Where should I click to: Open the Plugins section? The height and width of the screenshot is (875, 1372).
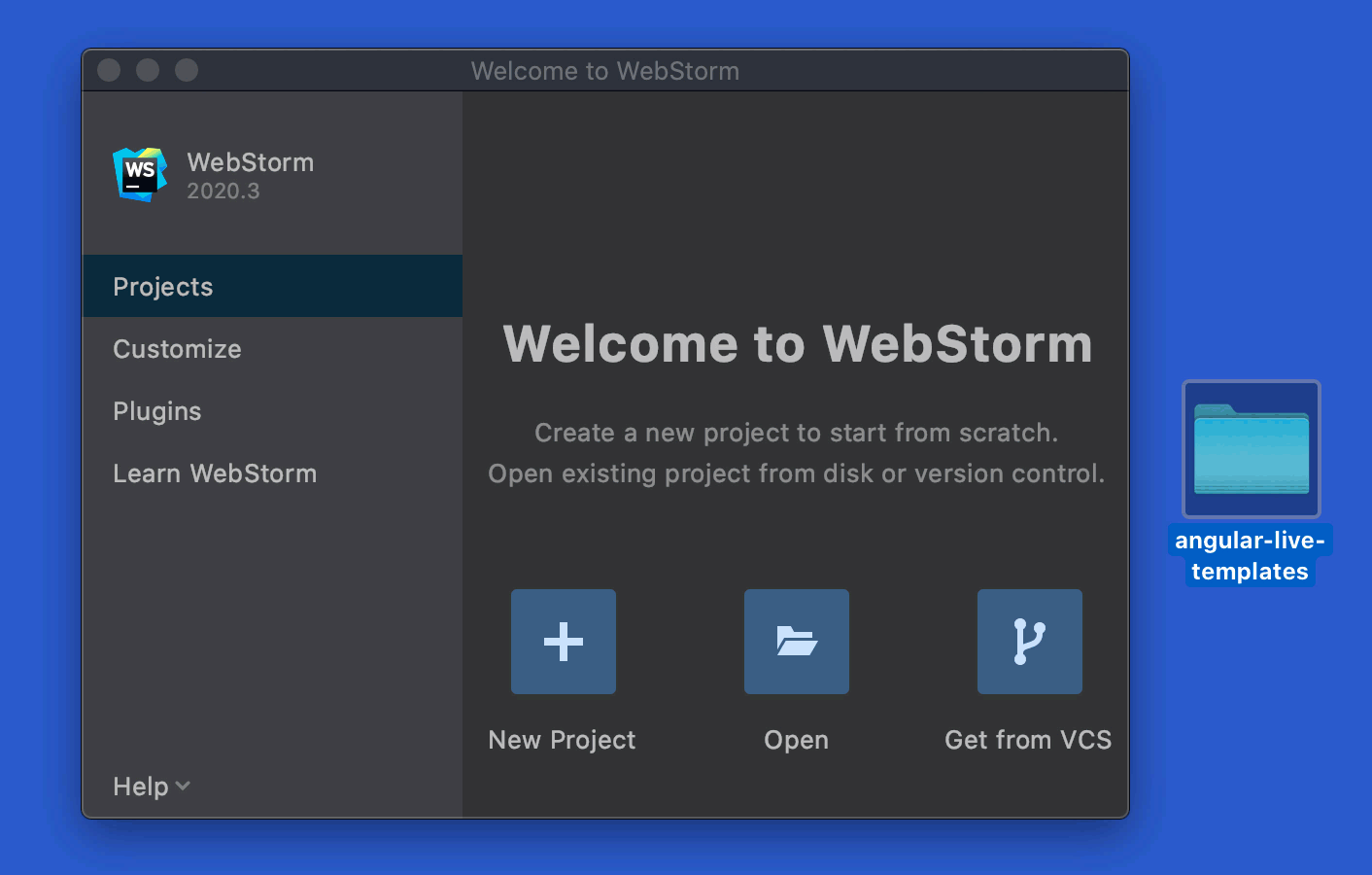pos(156,410)
